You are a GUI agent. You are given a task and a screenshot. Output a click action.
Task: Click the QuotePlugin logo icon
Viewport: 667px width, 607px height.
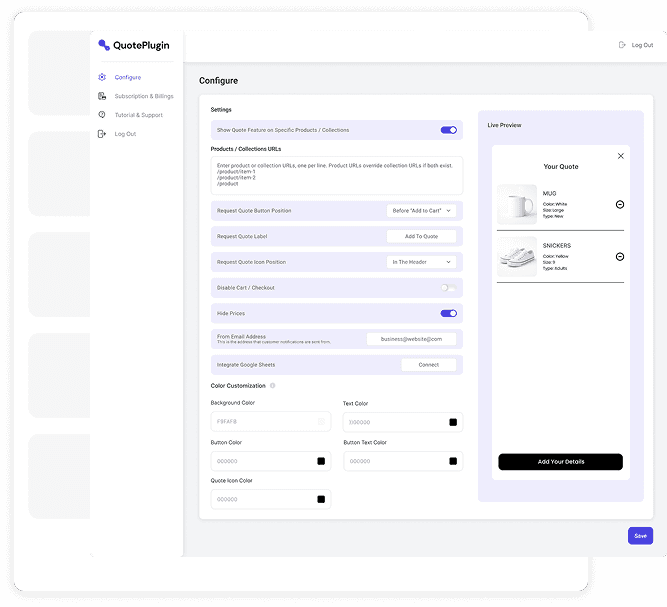click(x=104, y=45)
